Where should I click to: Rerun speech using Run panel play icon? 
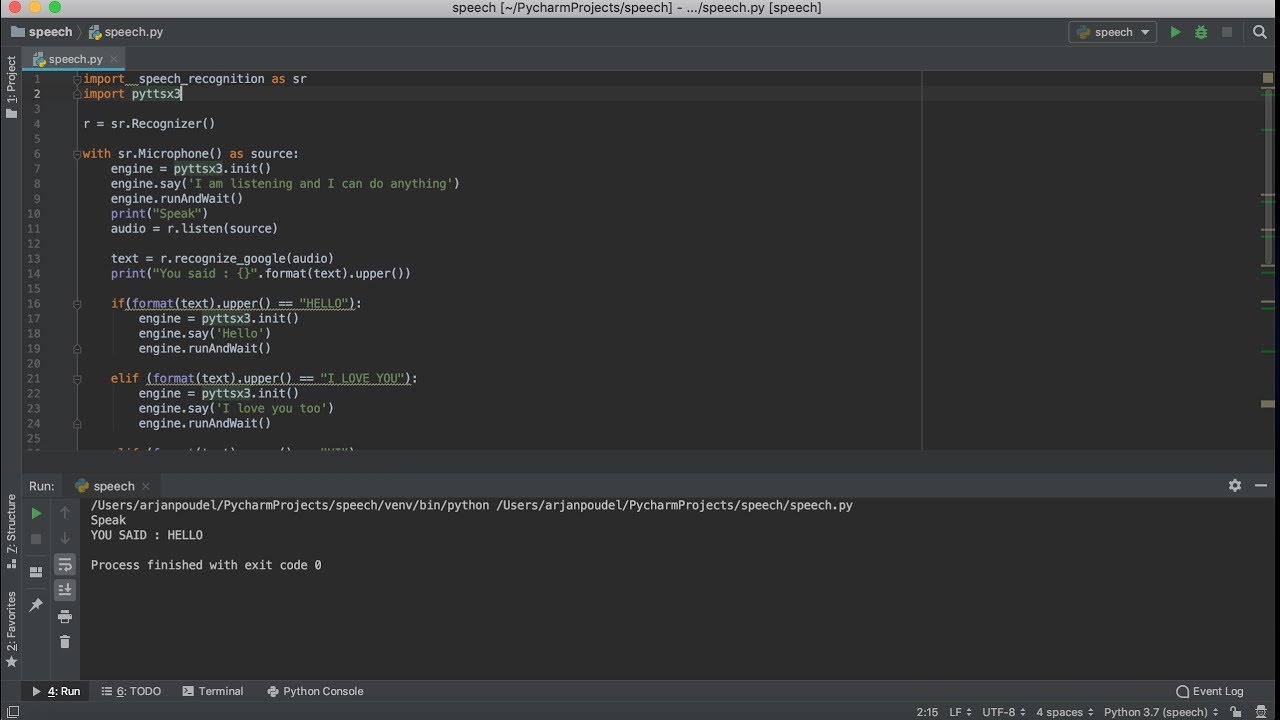point(37,513)
